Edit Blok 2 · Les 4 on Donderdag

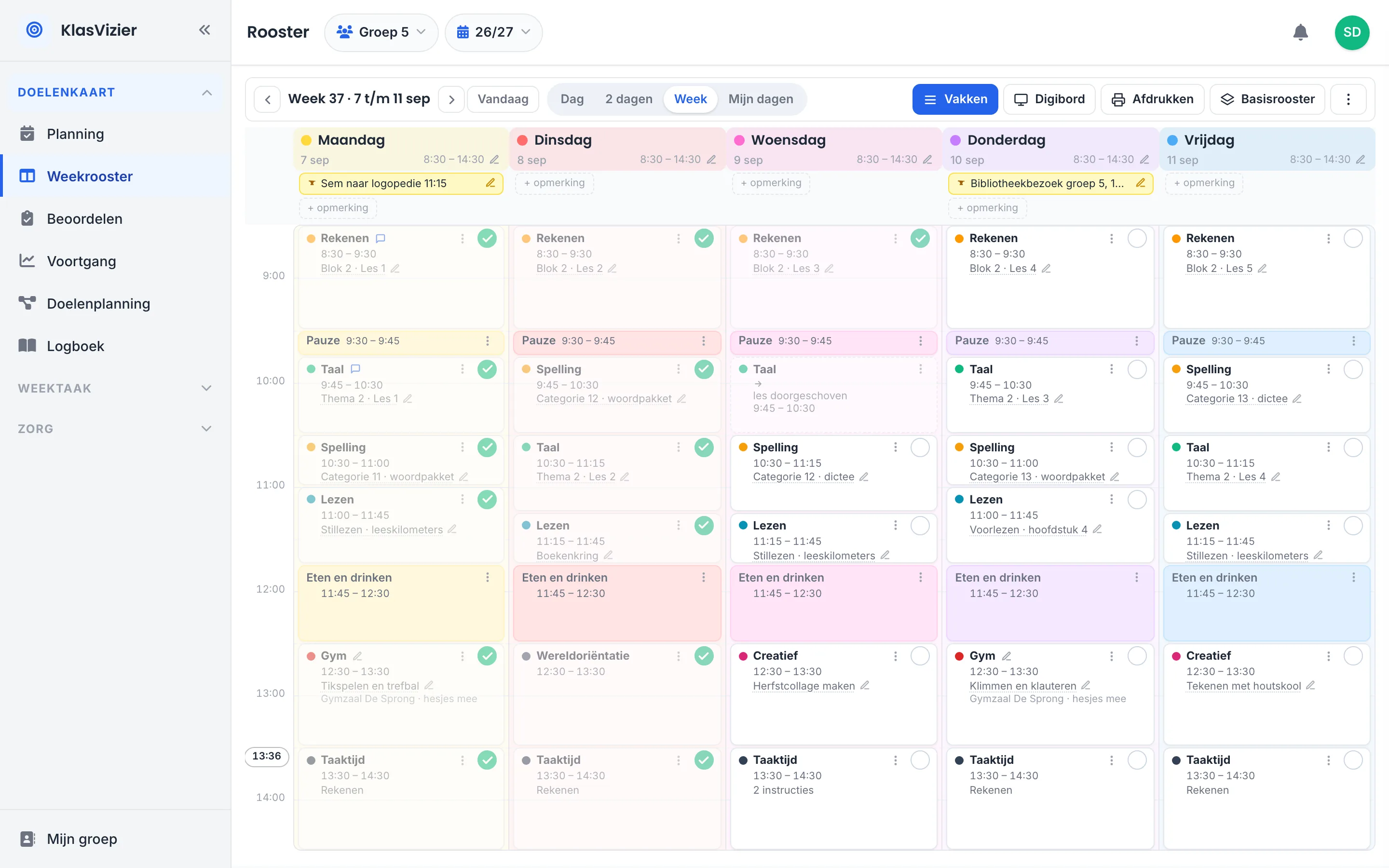click(x=1047, y=269)
